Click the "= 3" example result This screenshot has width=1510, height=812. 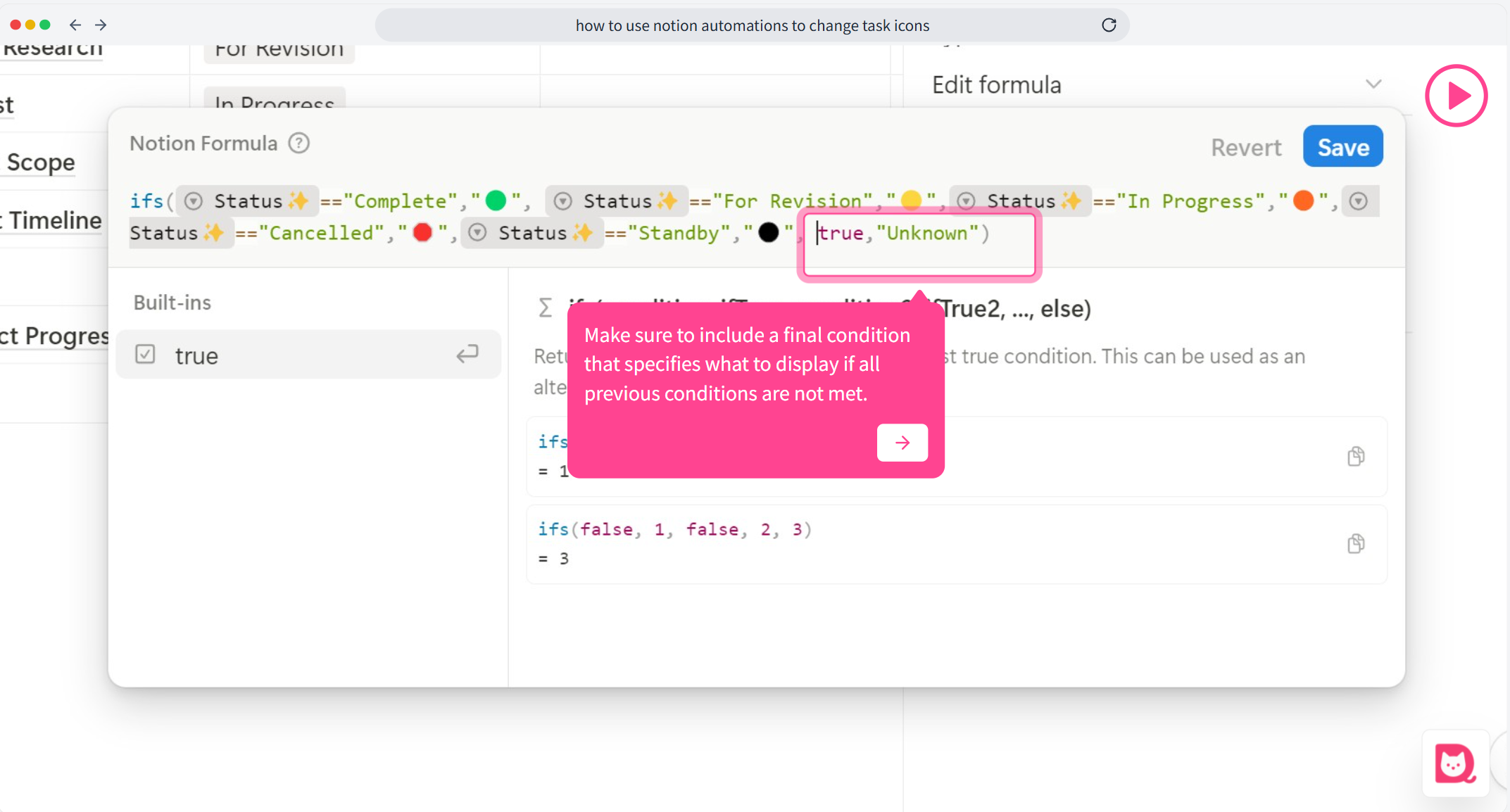point(553,559)
